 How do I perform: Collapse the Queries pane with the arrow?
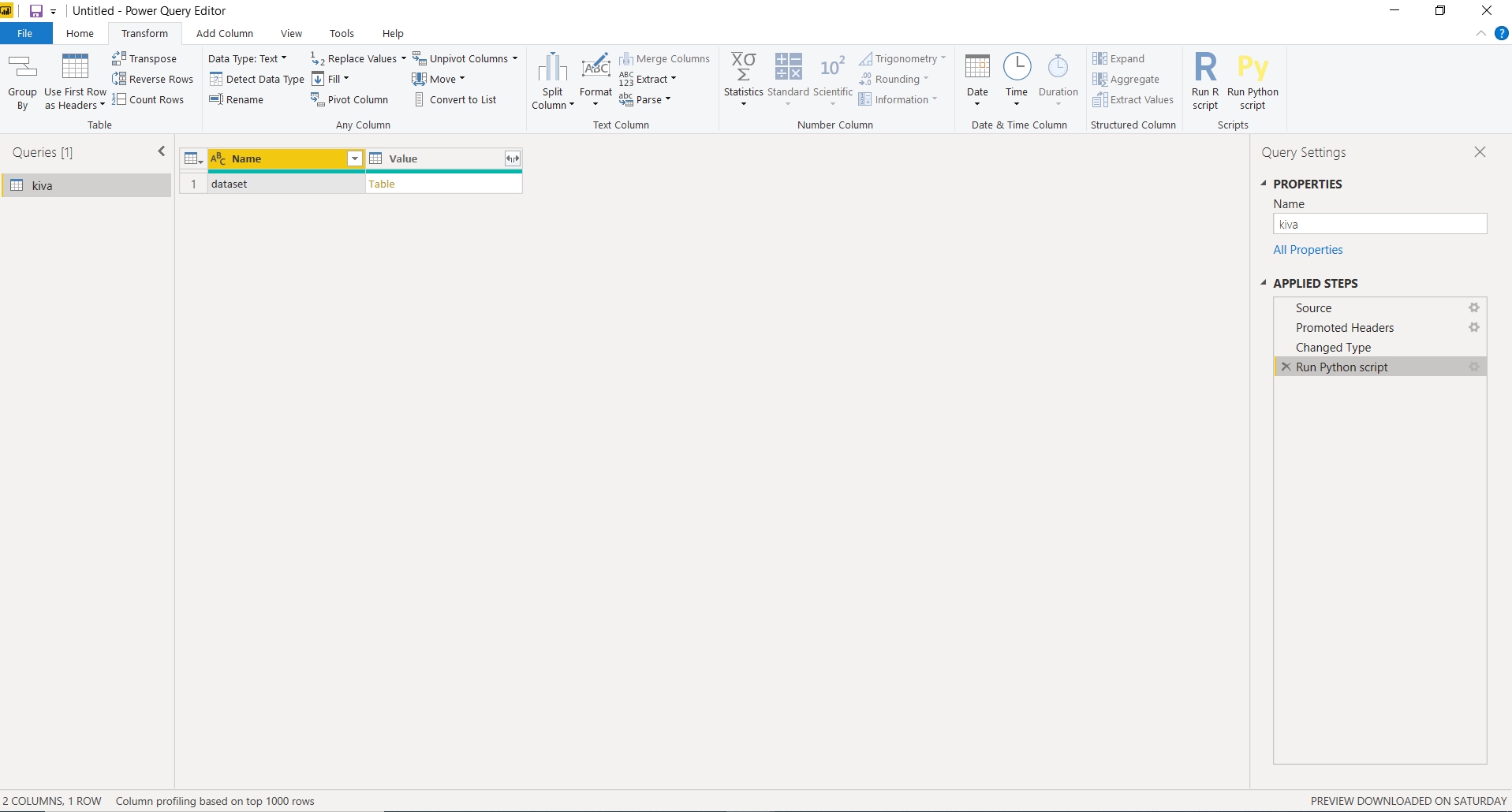click(162, 151)
